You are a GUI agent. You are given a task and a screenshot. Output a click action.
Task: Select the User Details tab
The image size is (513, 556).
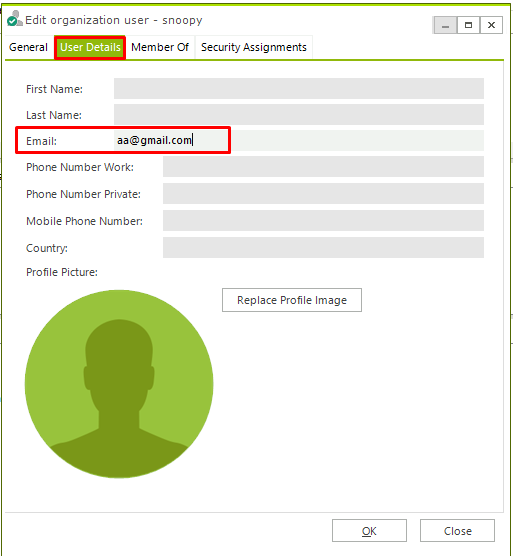coord(90,47)
